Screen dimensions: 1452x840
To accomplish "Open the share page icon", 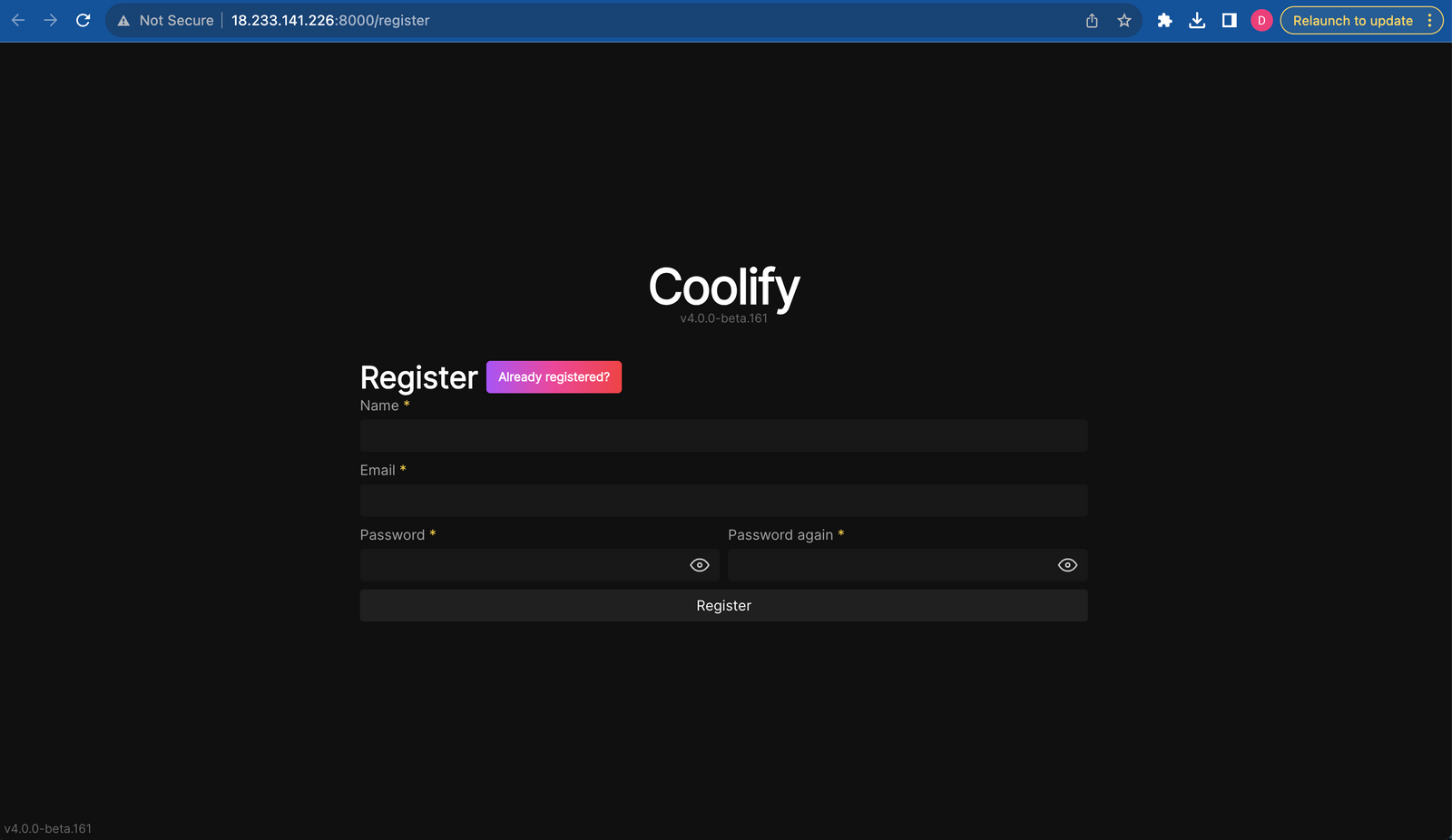I will (x=1092, y=20).
